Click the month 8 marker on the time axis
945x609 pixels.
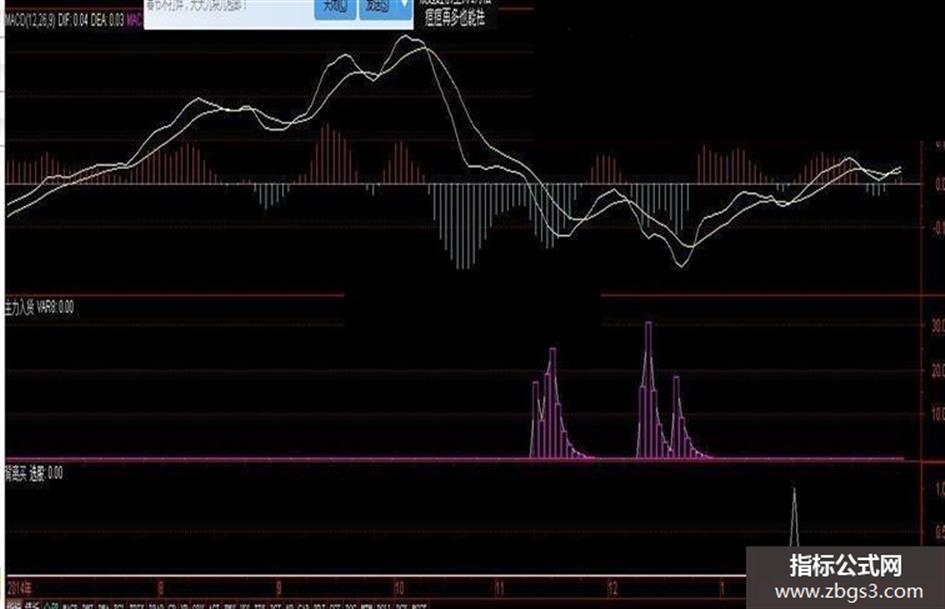pyautogui.click(x=160, y=588)
